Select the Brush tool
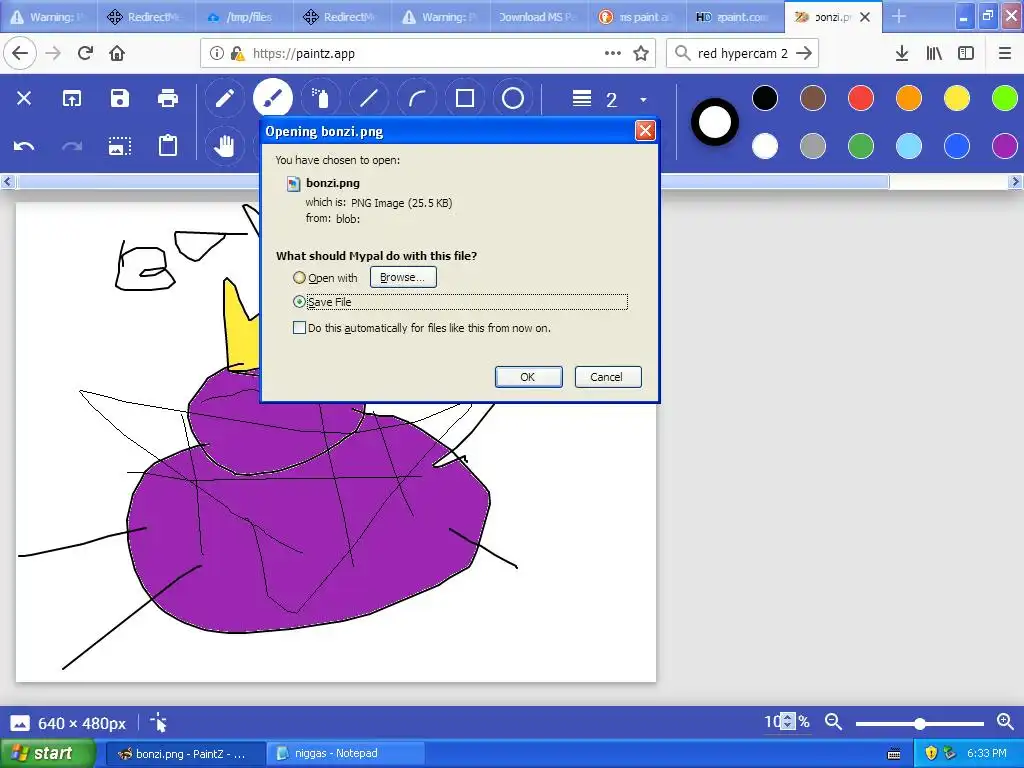The width and height of the screenshot is (1024, 768). pyautogui.click(x=272, y=99)
